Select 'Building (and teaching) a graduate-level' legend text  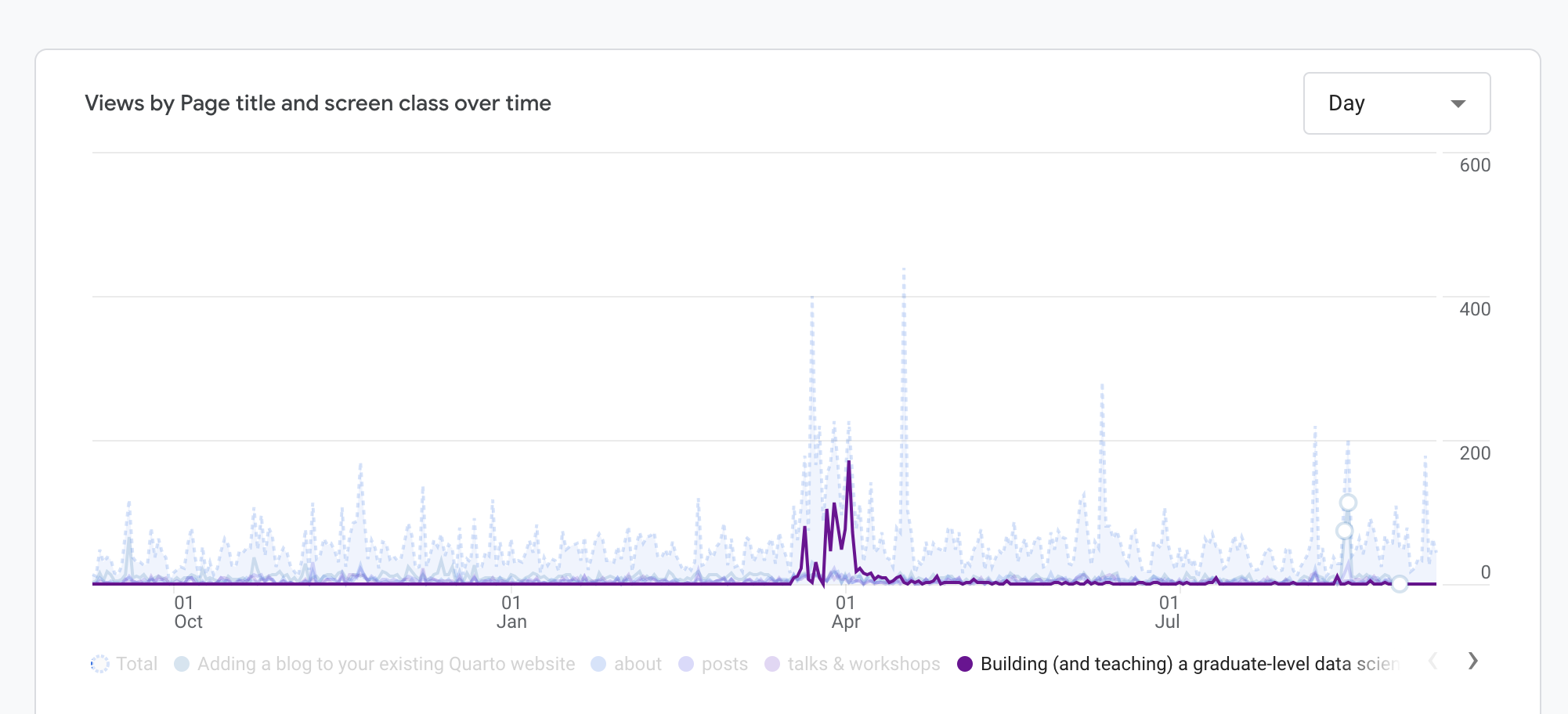point(1187,664)
